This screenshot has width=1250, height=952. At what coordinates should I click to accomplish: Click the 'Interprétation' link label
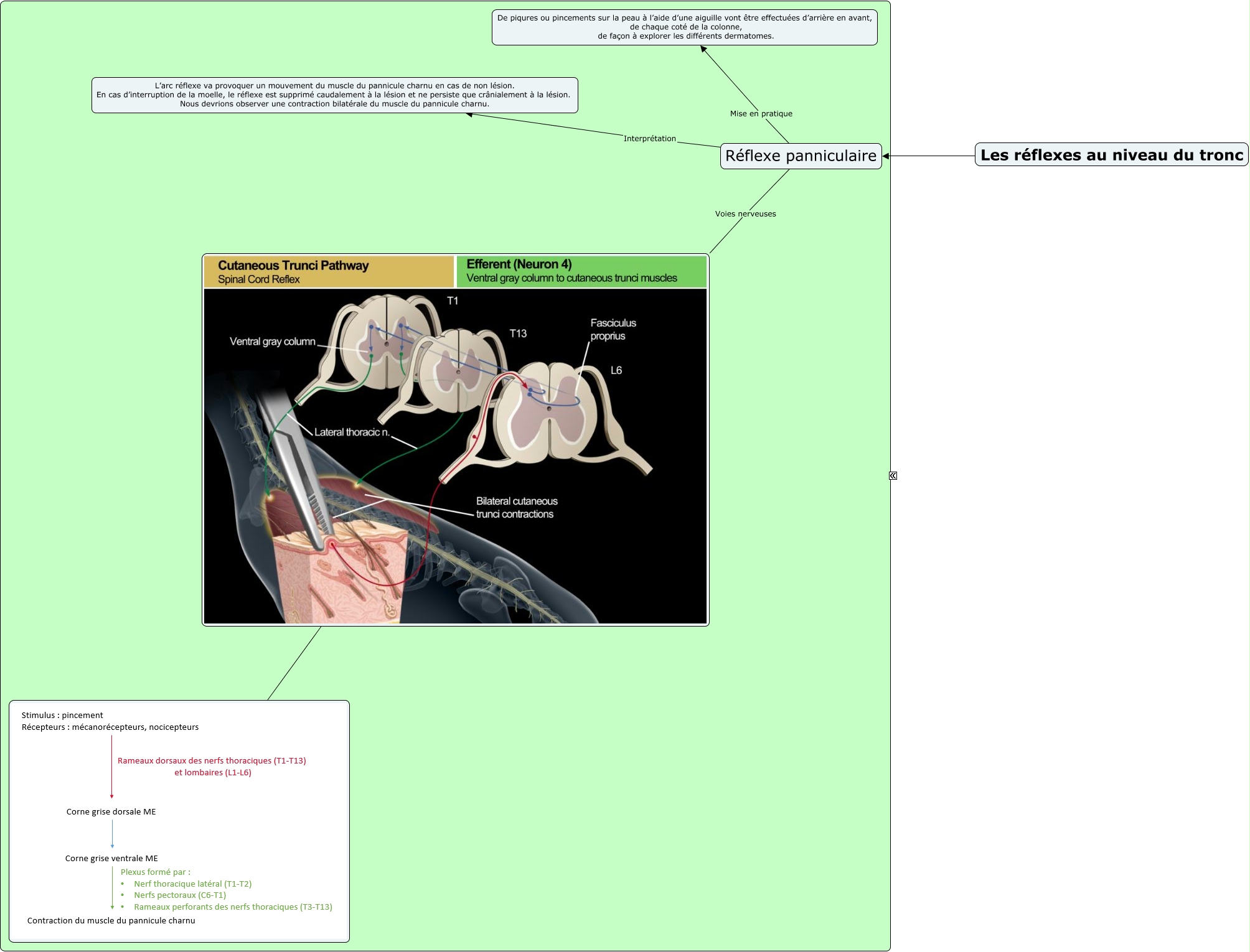pos(649,139)
